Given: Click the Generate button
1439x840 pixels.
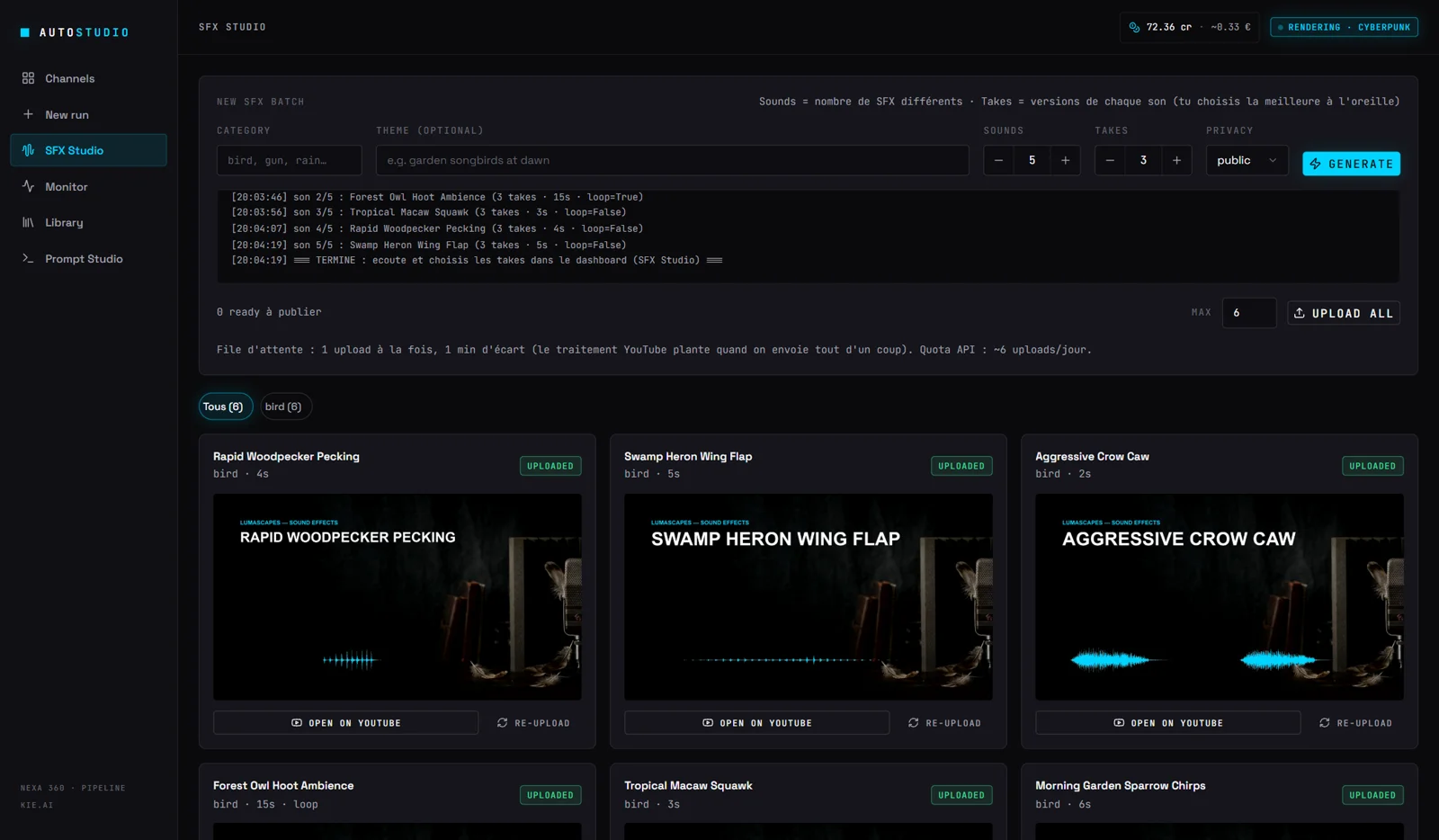Looking at the screenshot, I should pos(1351,164).
